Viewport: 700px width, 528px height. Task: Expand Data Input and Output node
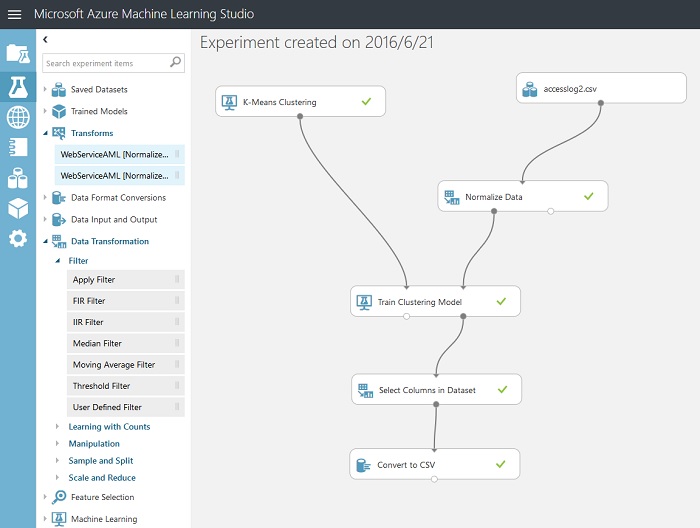point(45,219)
